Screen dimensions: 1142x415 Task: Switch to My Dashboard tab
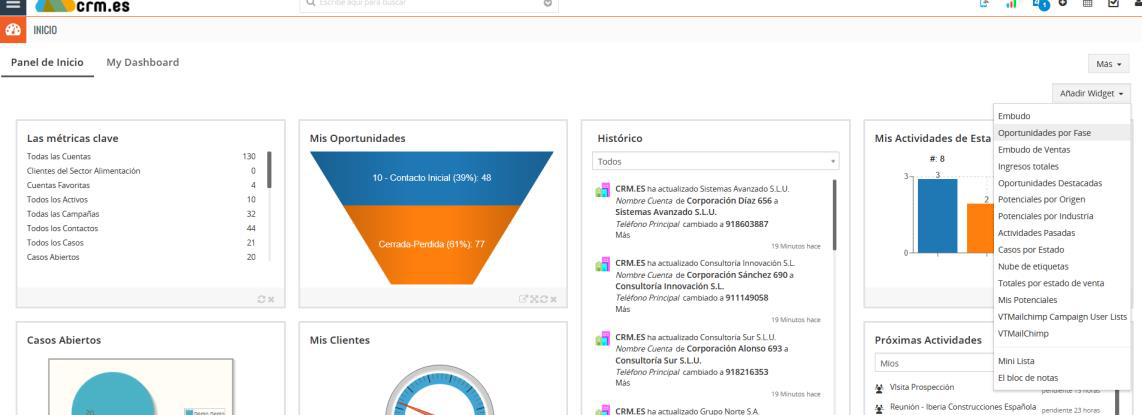click(x=143, y=63)
